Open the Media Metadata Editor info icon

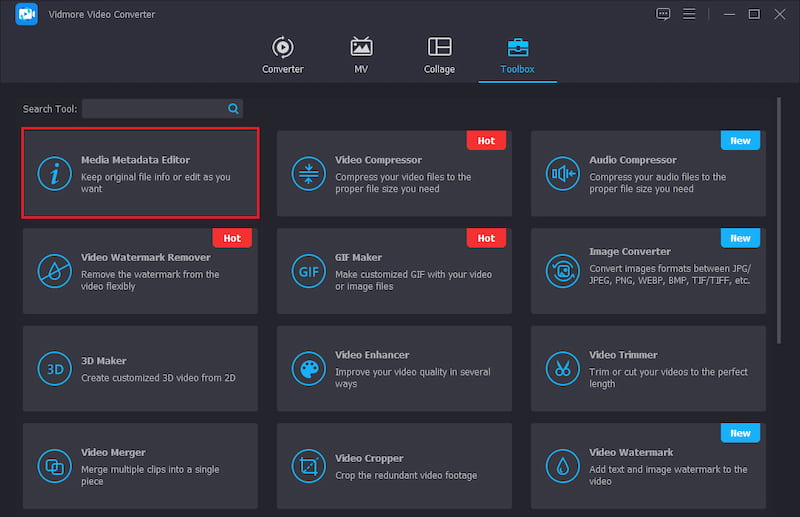[x=54, y=173]
